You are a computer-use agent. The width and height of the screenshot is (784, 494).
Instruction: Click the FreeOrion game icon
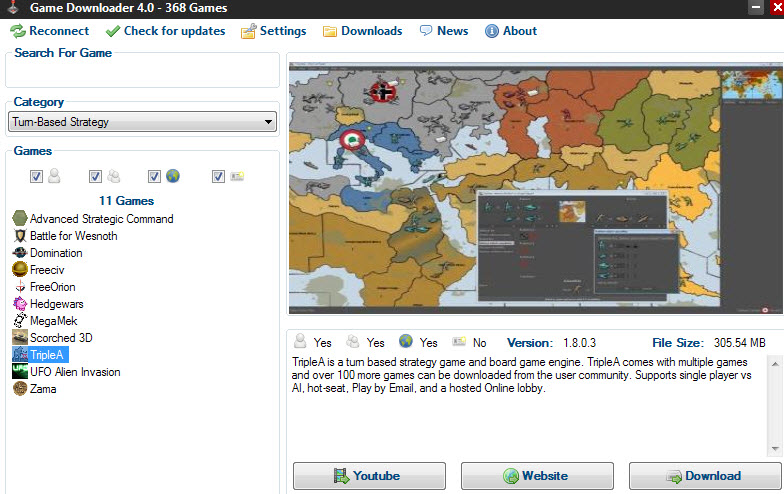coord(20,286)
